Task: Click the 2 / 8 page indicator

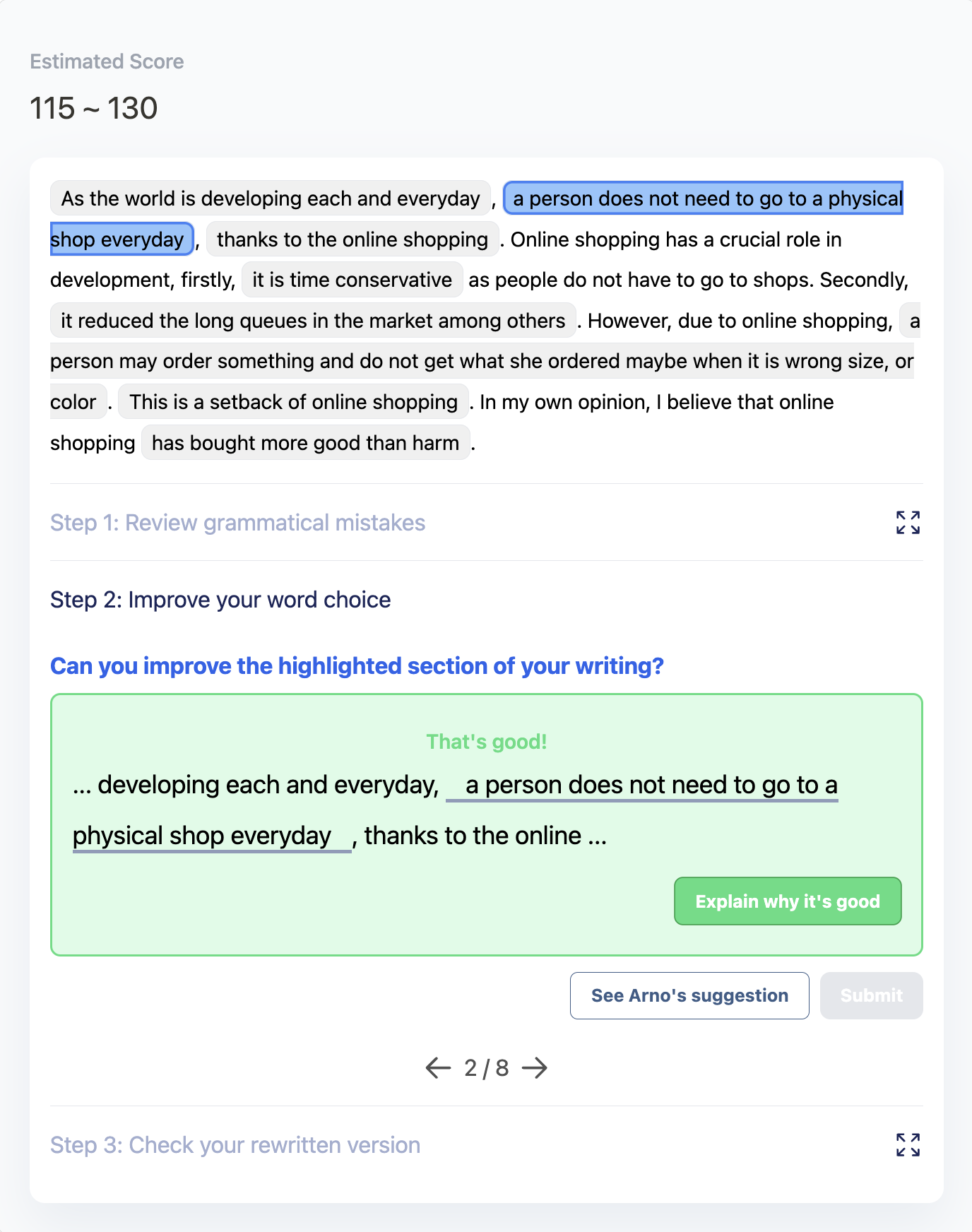Action: [486, 1067]
